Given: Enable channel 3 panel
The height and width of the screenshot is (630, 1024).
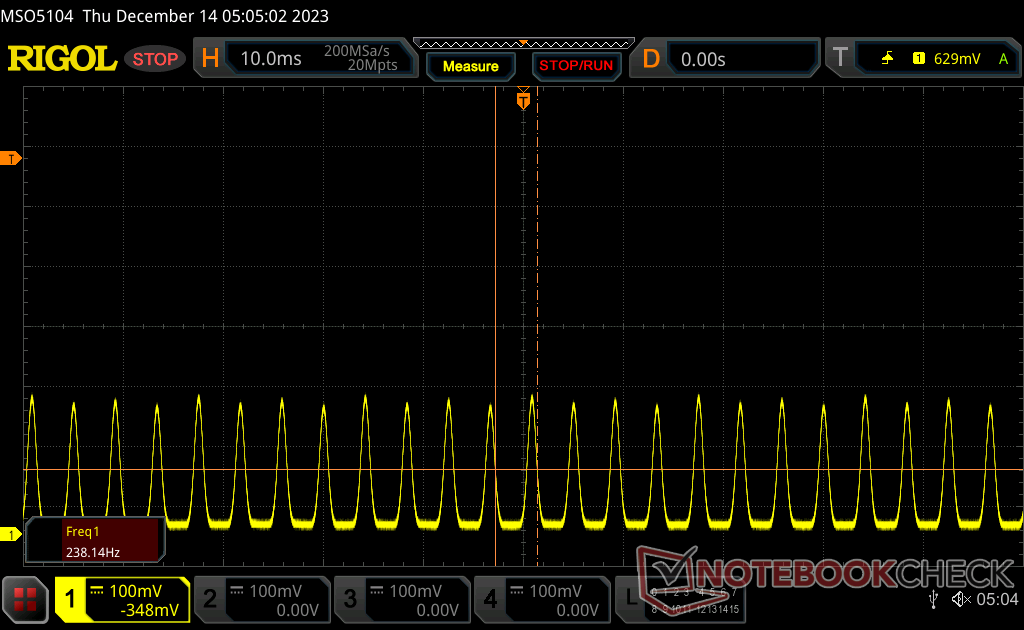Looking at the screenshot, I should click(400, 600).
